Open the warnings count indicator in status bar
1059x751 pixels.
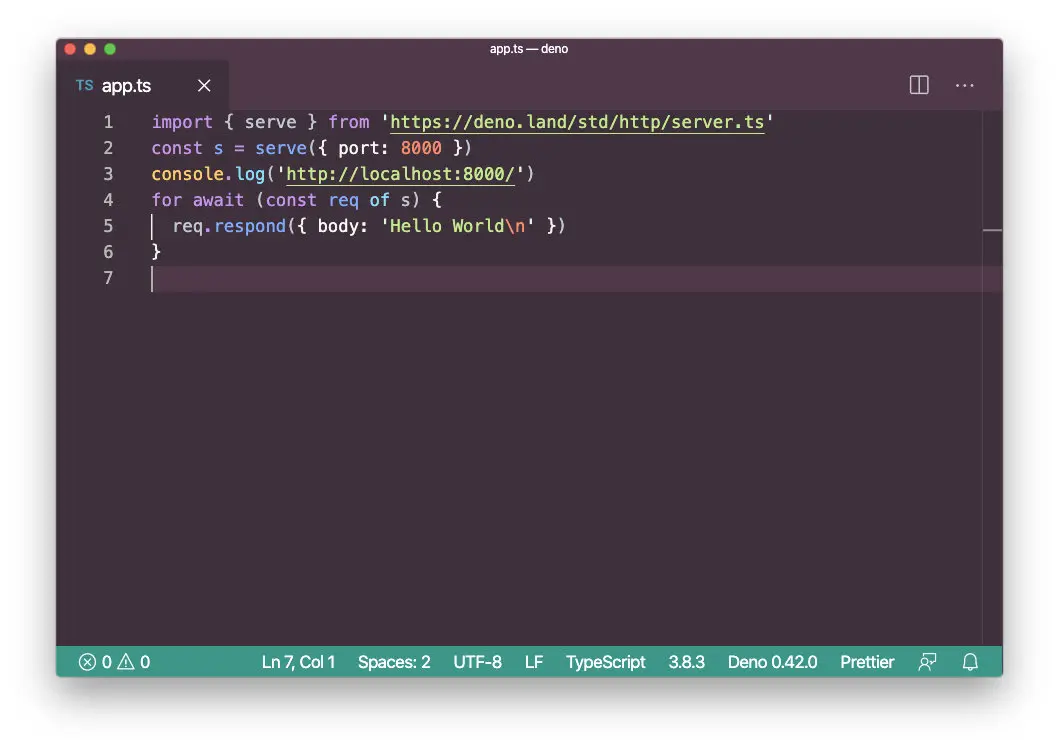(x=134, y=662)
